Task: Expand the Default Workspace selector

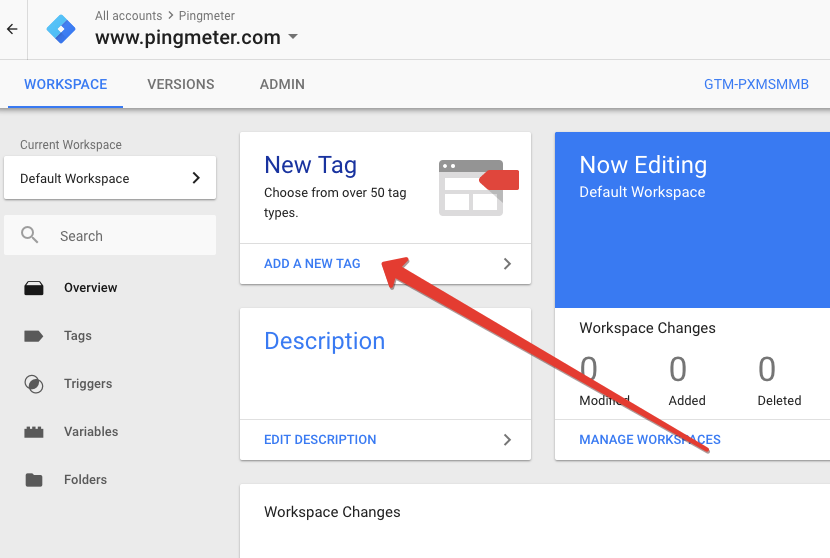Action: 110,178
